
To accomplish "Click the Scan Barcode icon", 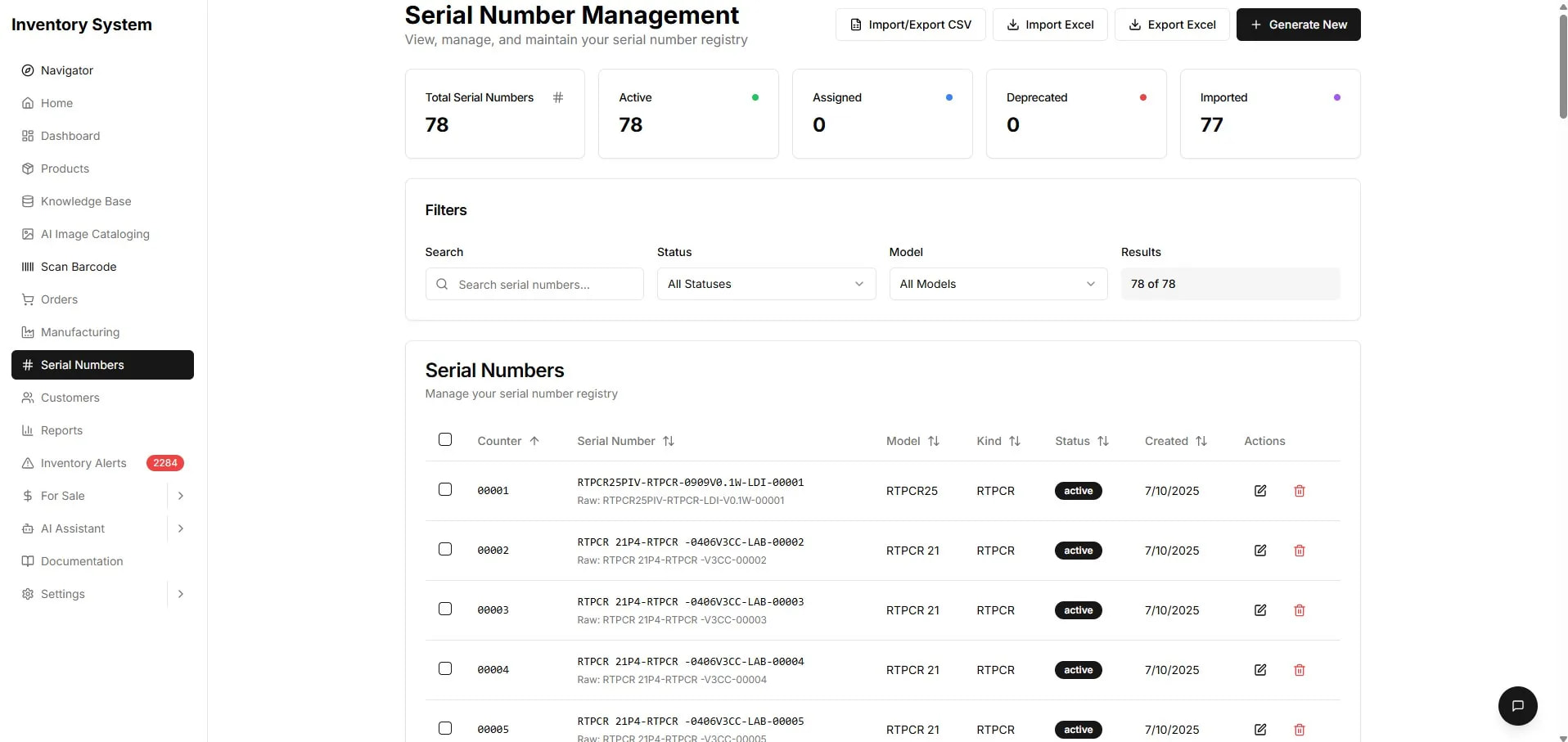I will click(28, 267).
